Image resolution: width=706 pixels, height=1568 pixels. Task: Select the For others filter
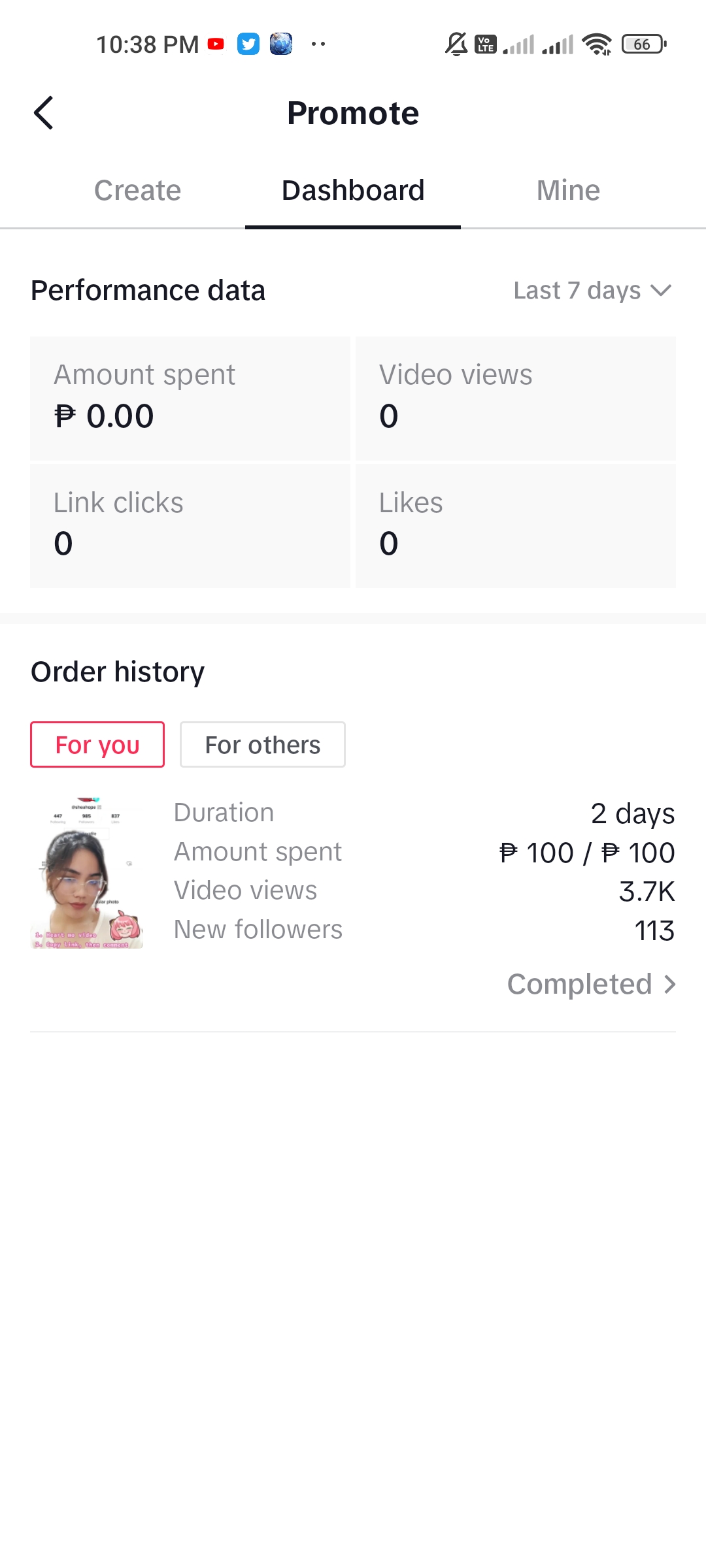(x=263, y=745)
